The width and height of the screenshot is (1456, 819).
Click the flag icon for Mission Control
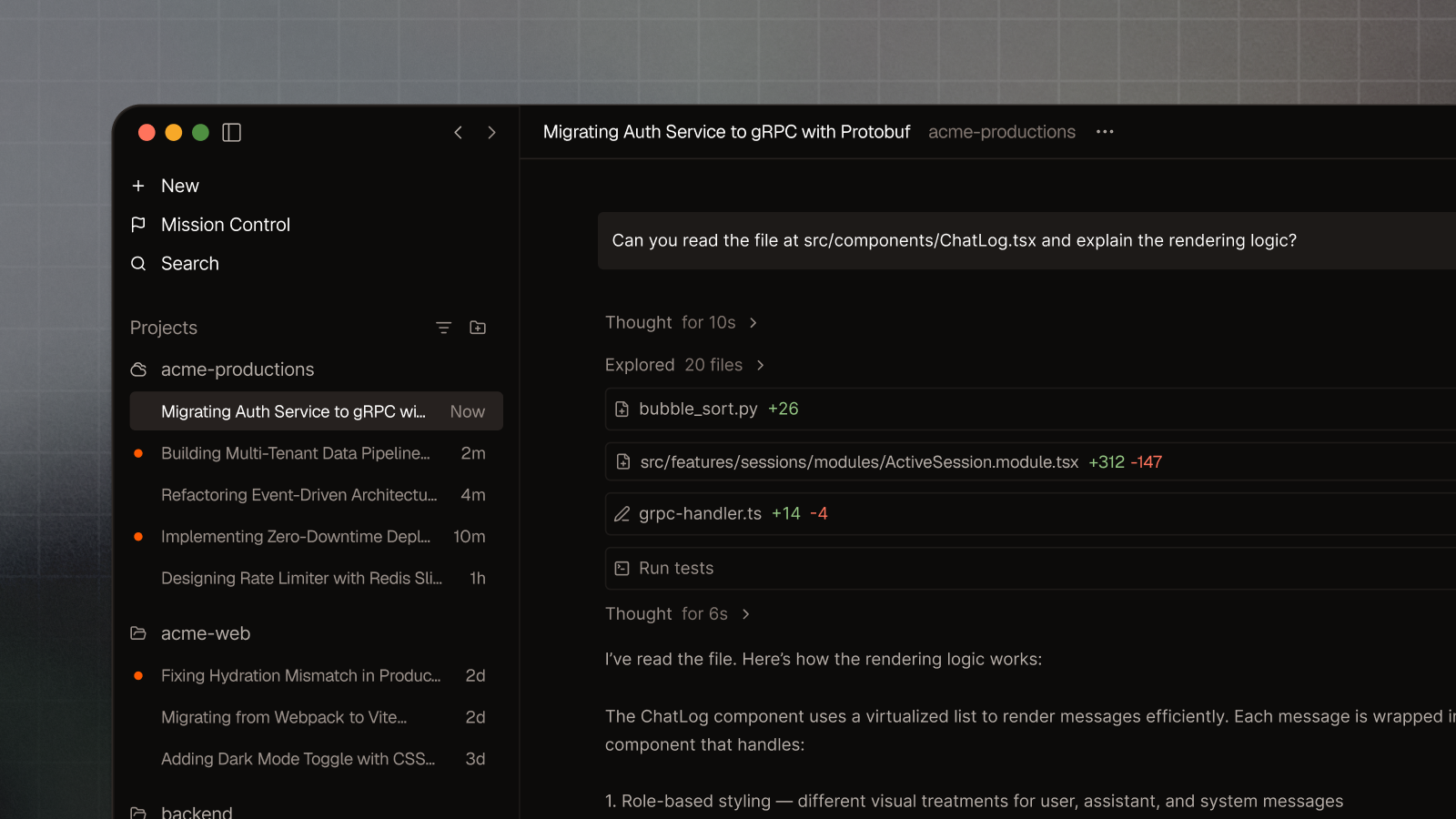138,225
